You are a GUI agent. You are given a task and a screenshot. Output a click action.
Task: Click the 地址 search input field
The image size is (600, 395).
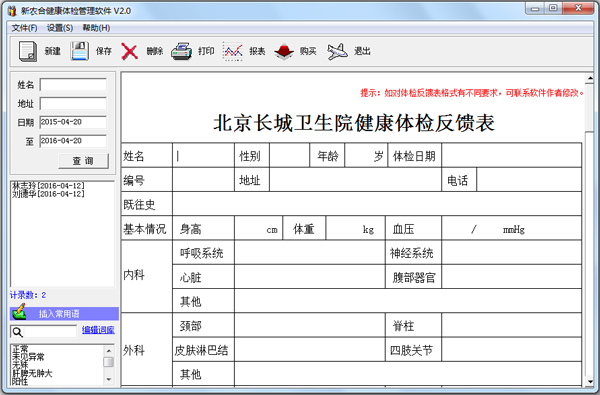[73, 104]
